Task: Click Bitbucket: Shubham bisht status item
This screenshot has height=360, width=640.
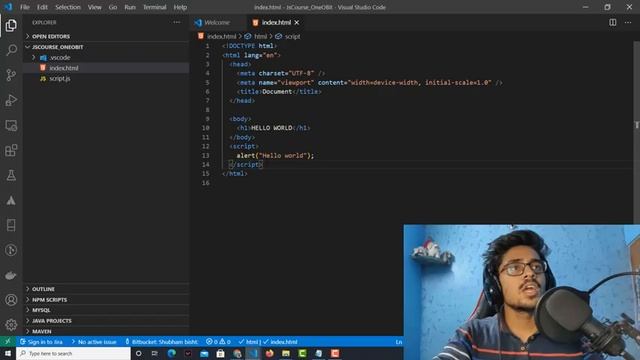Action: [x=162, y=342]
